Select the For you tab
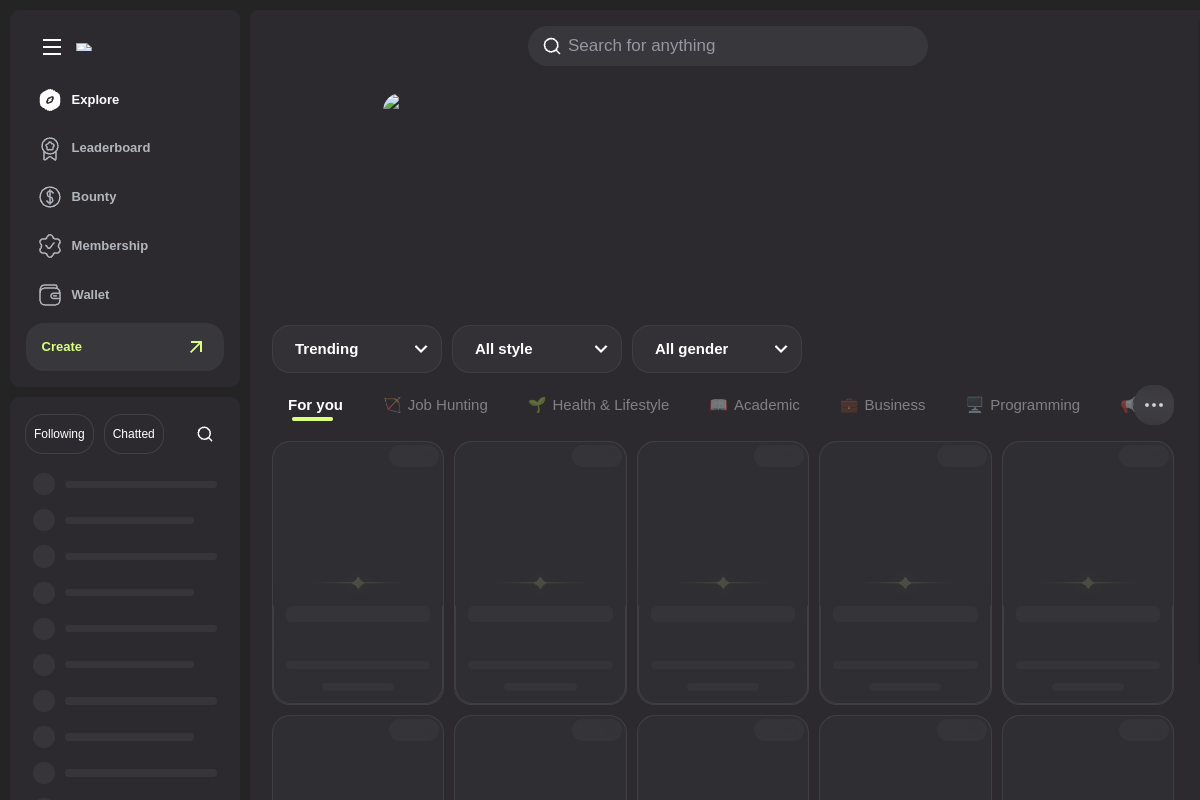 point(315,405)
